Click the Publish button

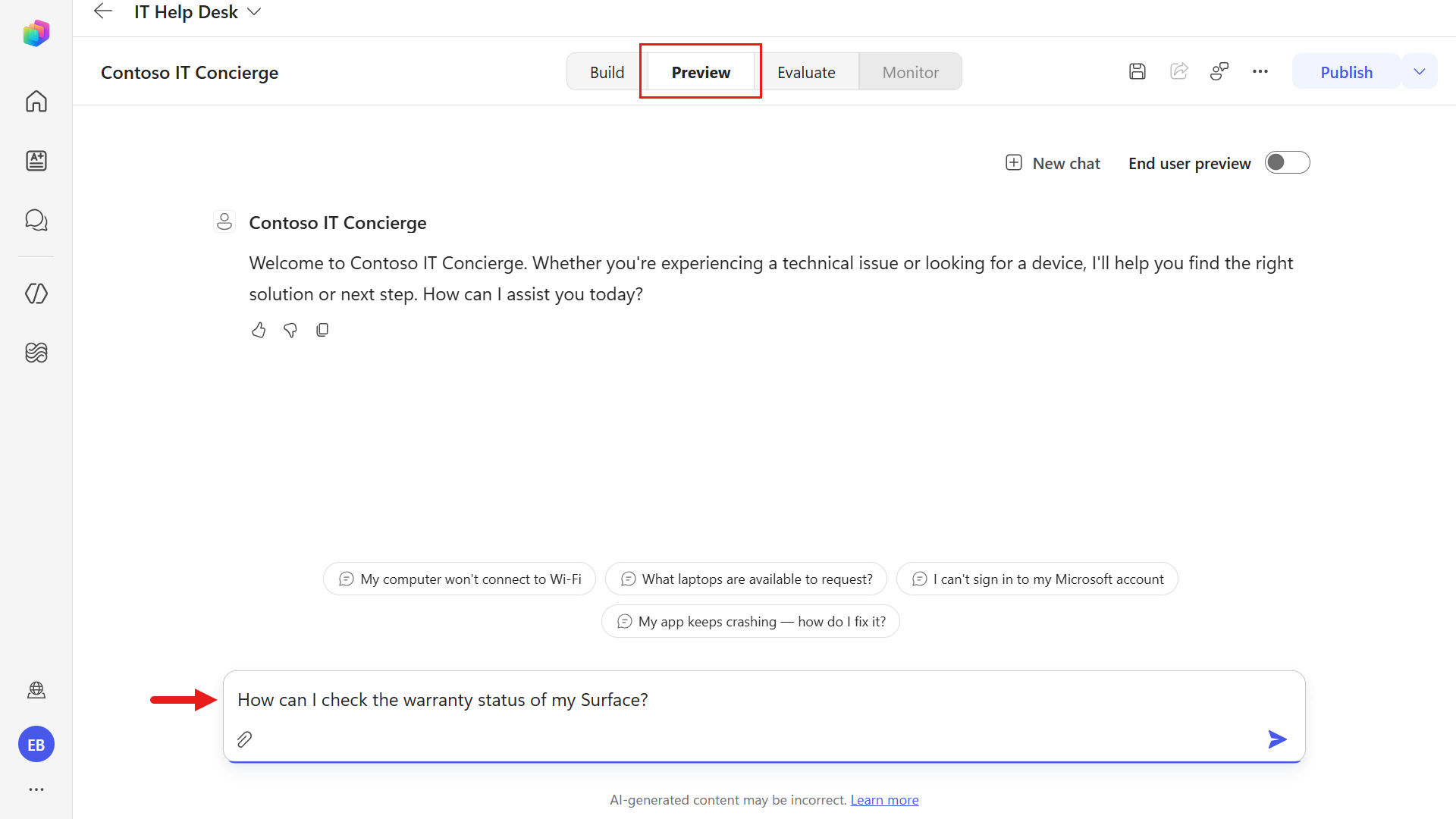point(1346,72)
